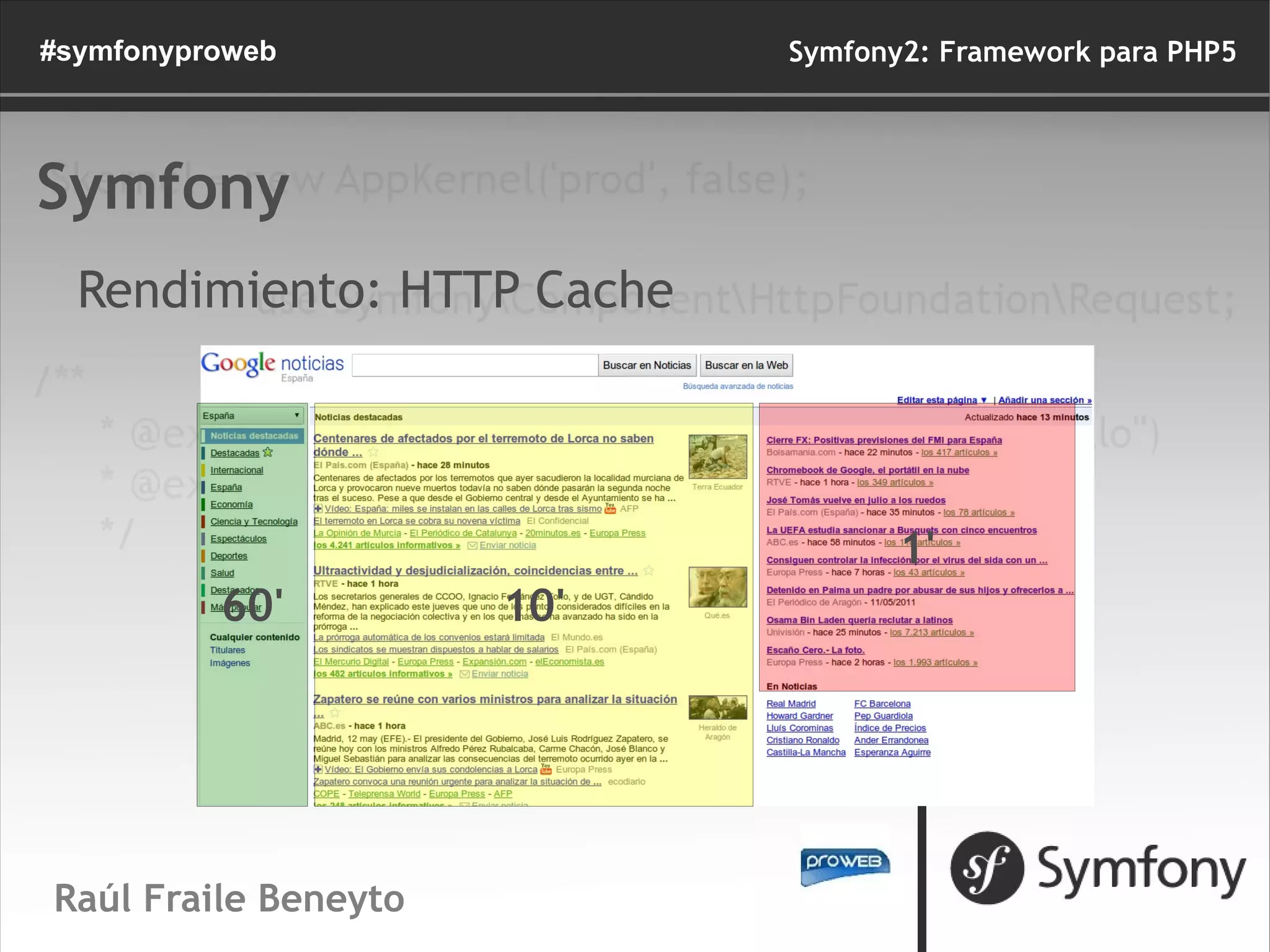
Task: Click Titulares content filter
Action: [x=227, y=650]
